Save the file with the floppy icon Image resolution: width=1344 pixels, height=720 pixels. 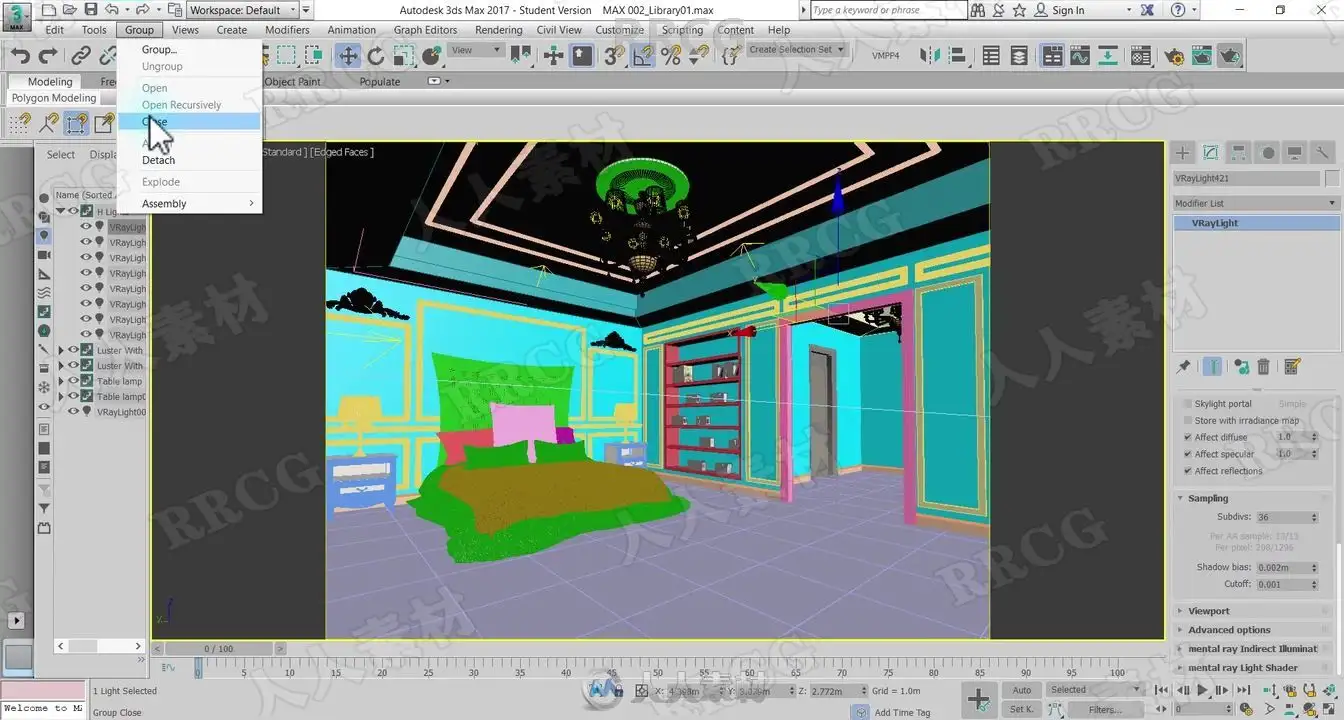tap(91, 10)
